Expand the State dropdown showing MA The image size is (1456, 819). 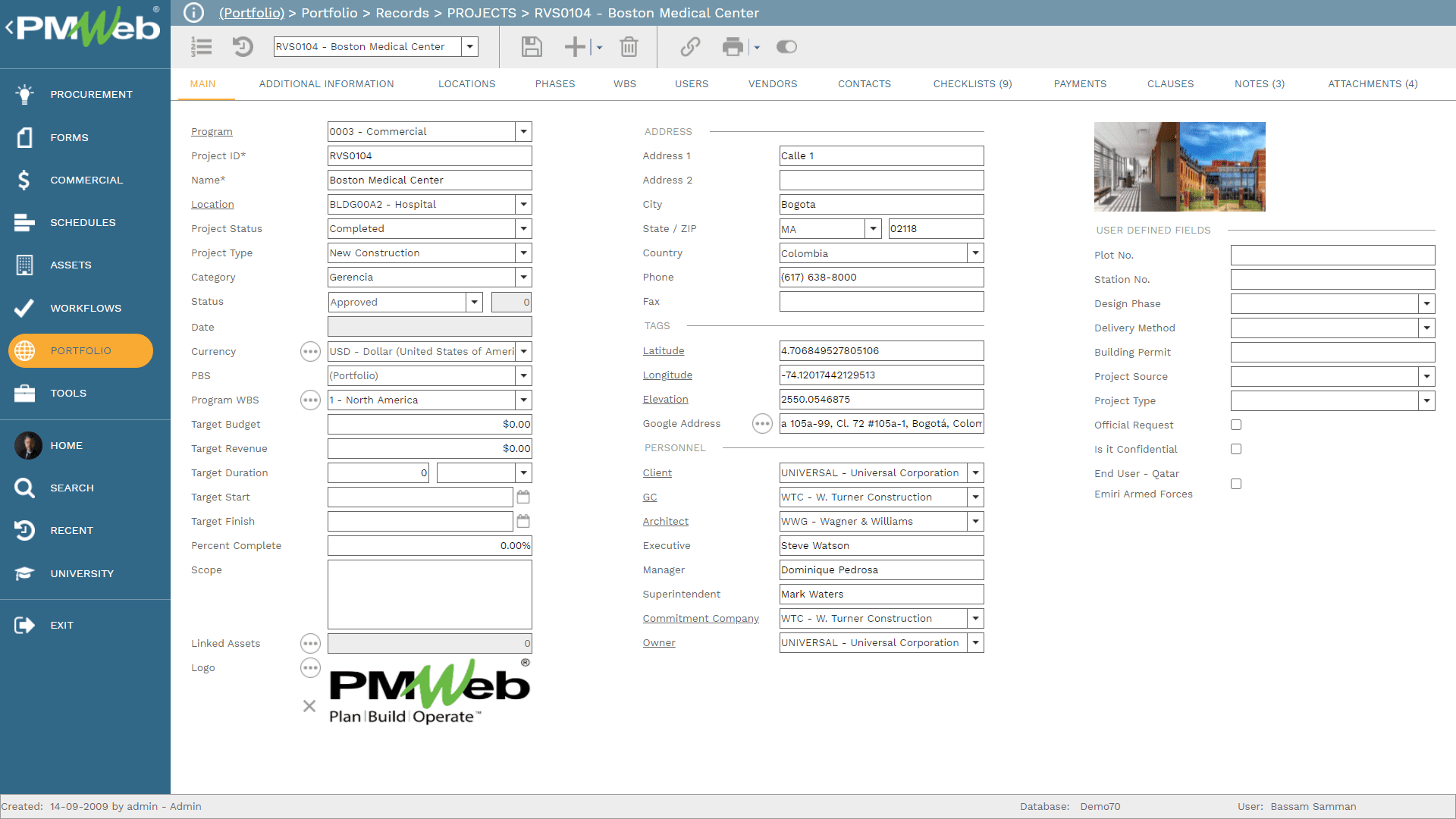tap(874, 228)
